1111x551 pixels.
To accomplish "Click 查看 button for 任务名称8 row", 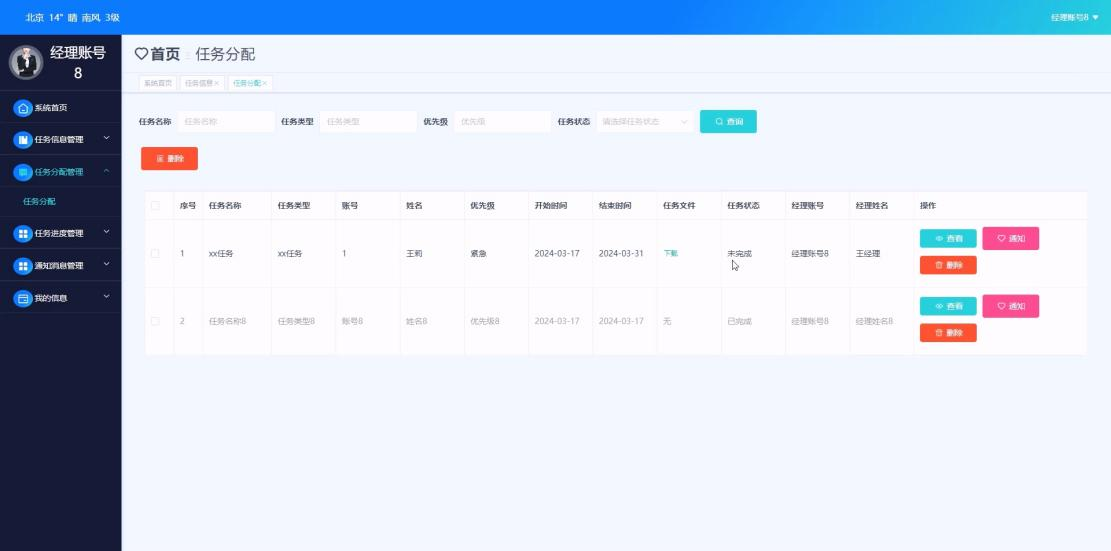I will click(948, 306).
